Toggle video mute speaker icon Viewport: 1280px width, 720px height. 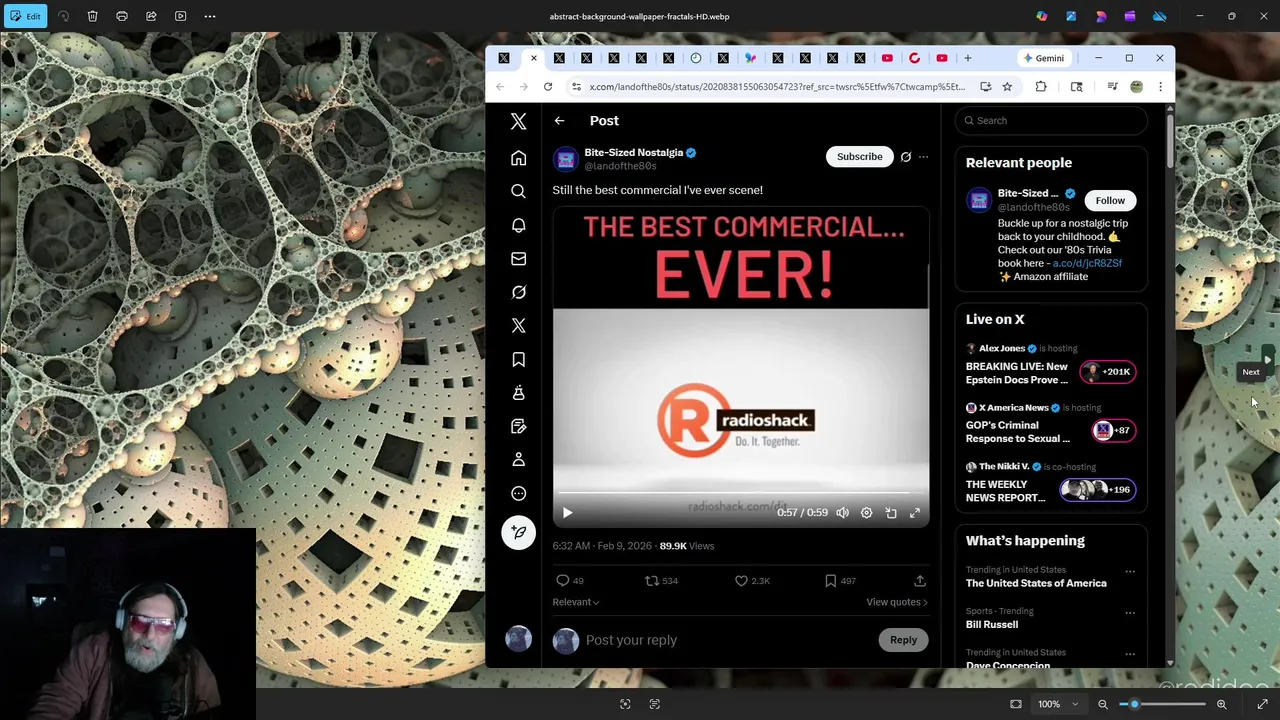(842, 513)
